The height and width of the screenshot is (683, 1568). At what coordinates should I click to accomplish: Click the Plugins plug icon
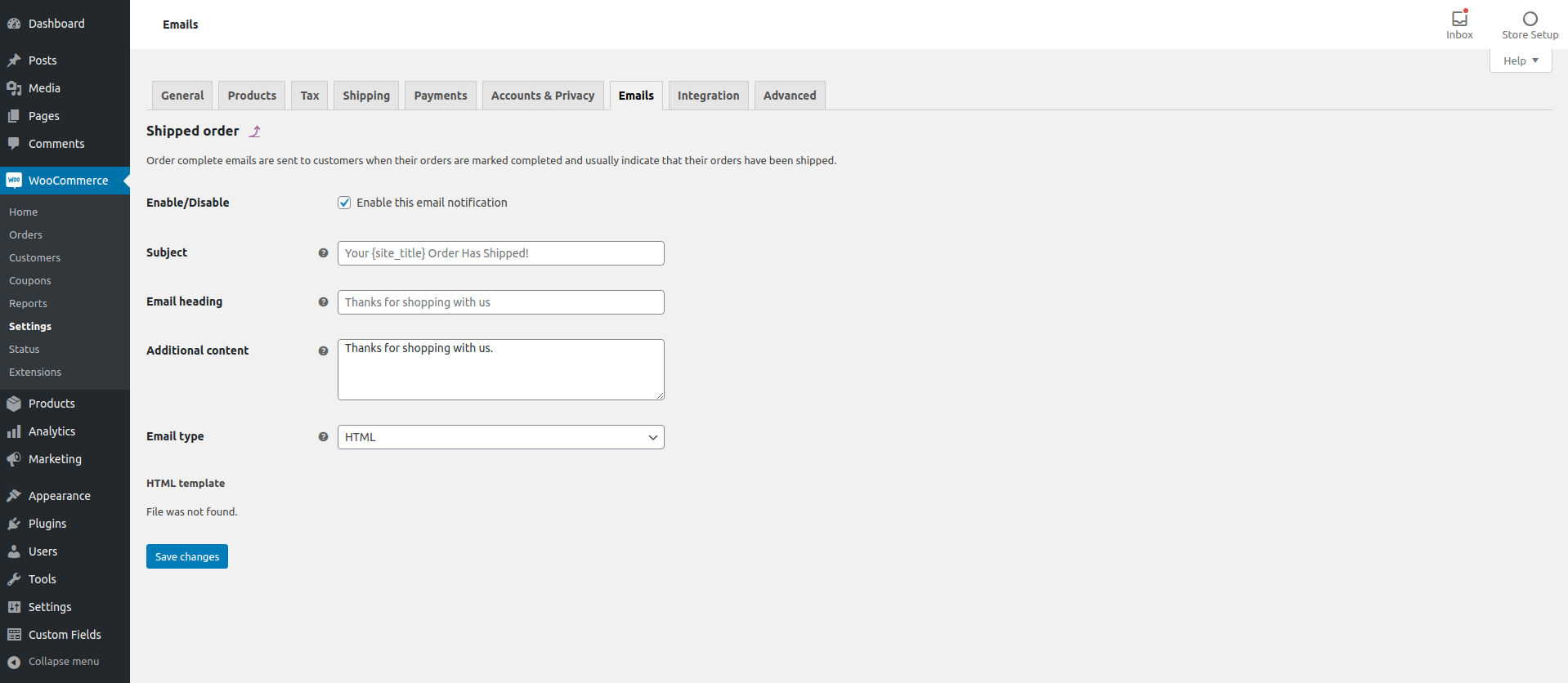coord(14,524)
